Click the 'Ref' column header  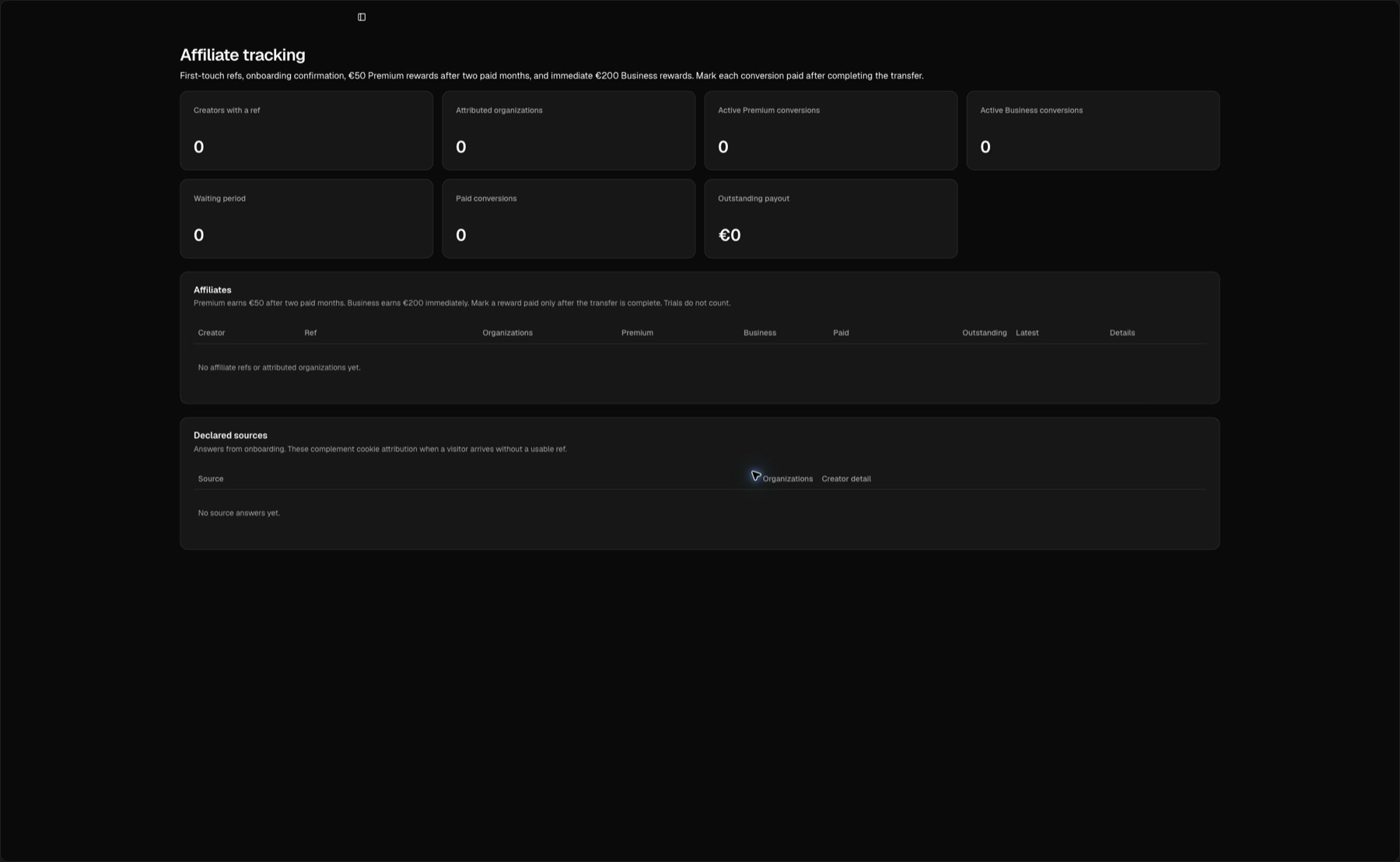[310, 333]
